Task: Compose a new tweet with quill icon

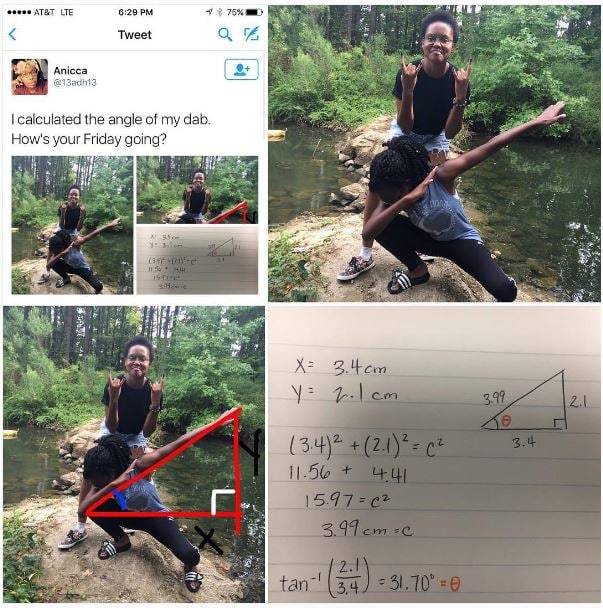Action: (251, 34)
